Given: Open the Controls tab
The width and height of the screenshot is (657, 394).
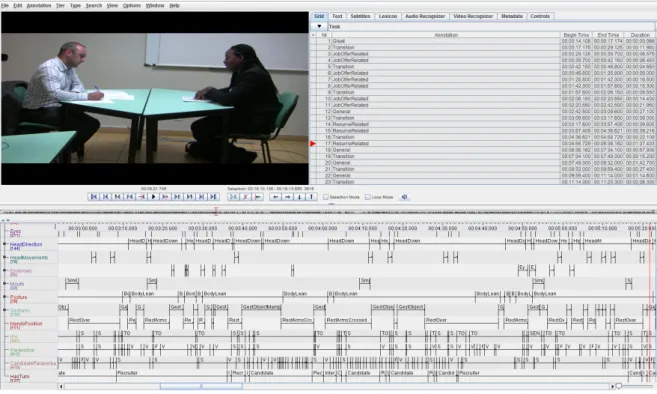Looking at the screenshot, I should click(540, 16).
